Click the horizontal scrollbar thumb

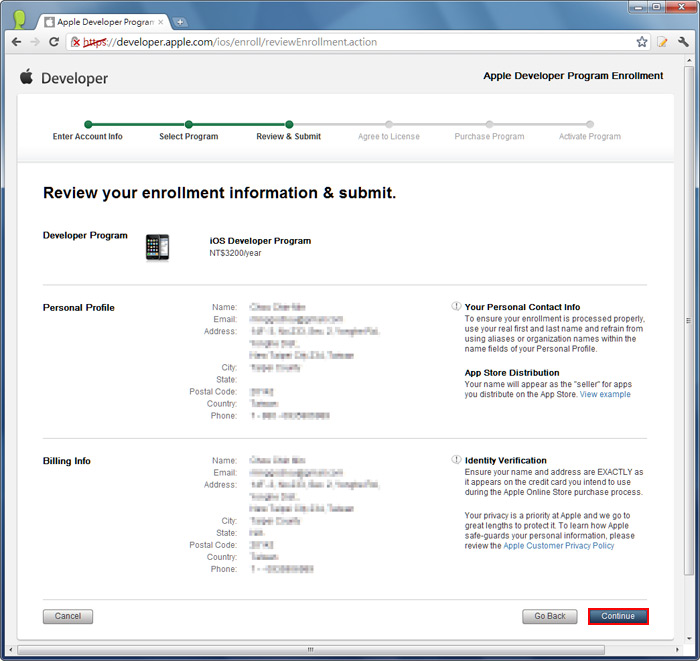tap(311, 650)
